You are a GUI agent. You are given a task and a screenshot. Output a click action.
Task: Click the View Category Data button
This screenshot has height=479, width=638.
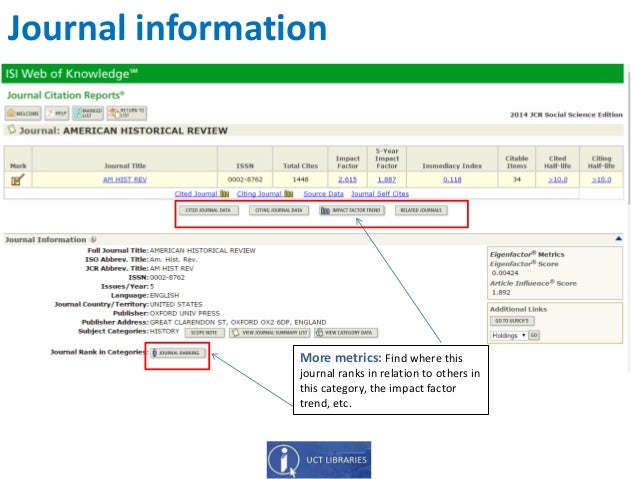point(346,333)
